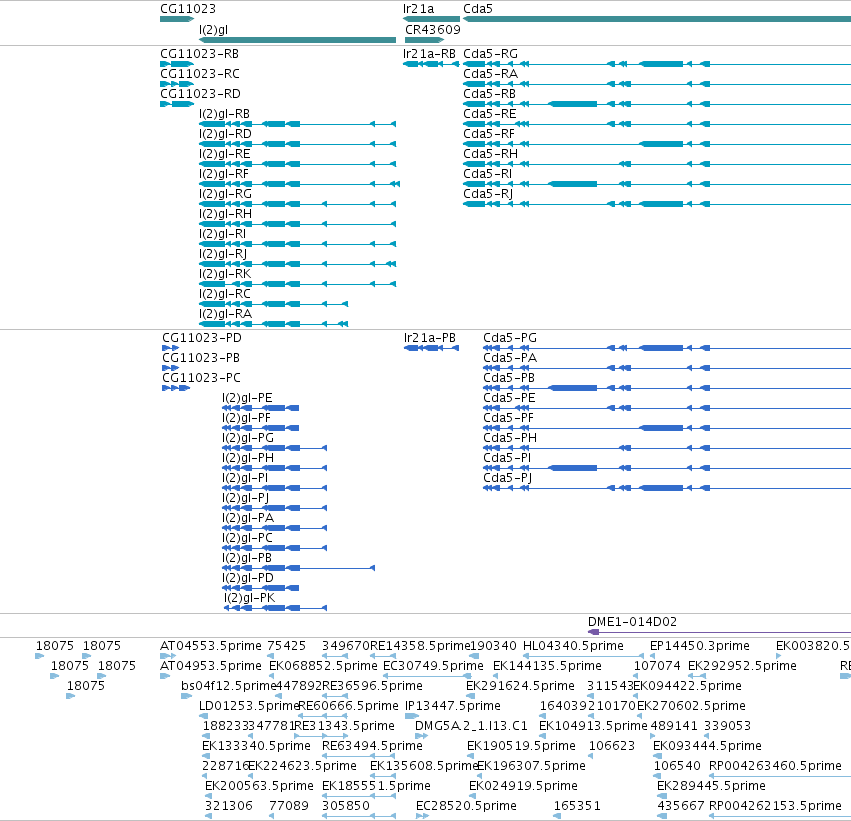Open transcript Cda5-RE
The width and height of the screenshot is (851, 821).
657,124
